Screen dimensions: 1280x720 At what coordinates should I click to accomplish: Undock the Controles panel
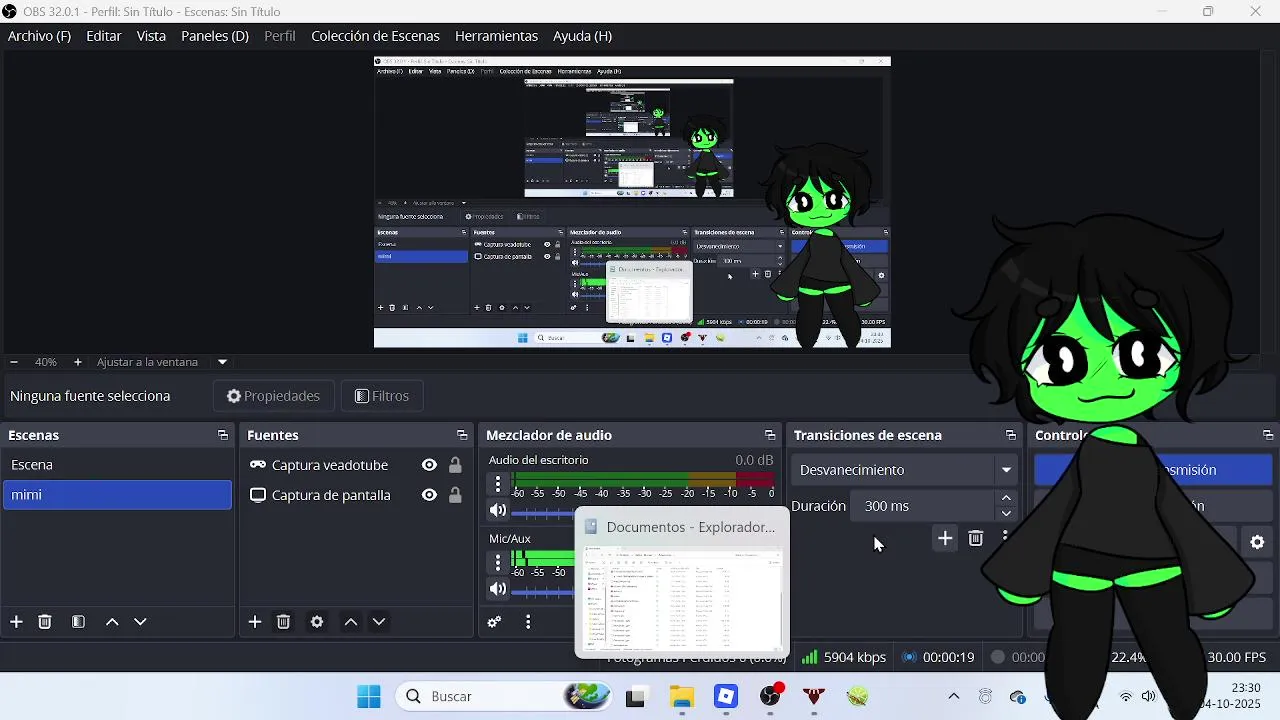pyautogui.click(x=1268, y=435)
